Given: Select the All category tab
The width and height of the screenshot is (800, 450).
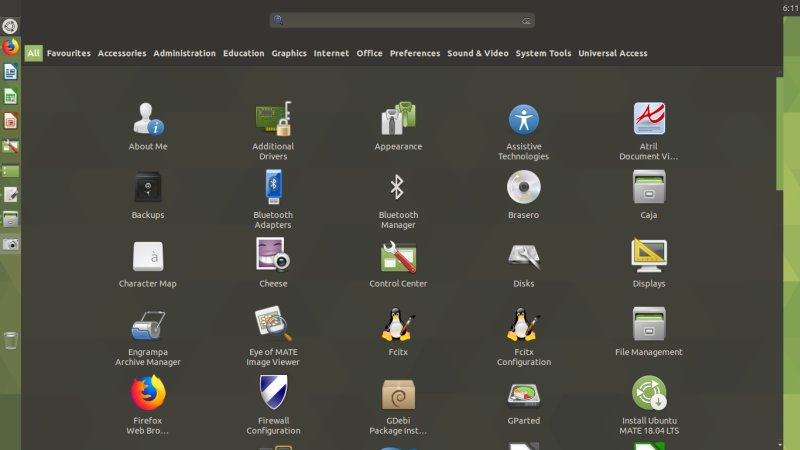Looking at the screenshot, I should pyautogui.click(x=33, y=53).
